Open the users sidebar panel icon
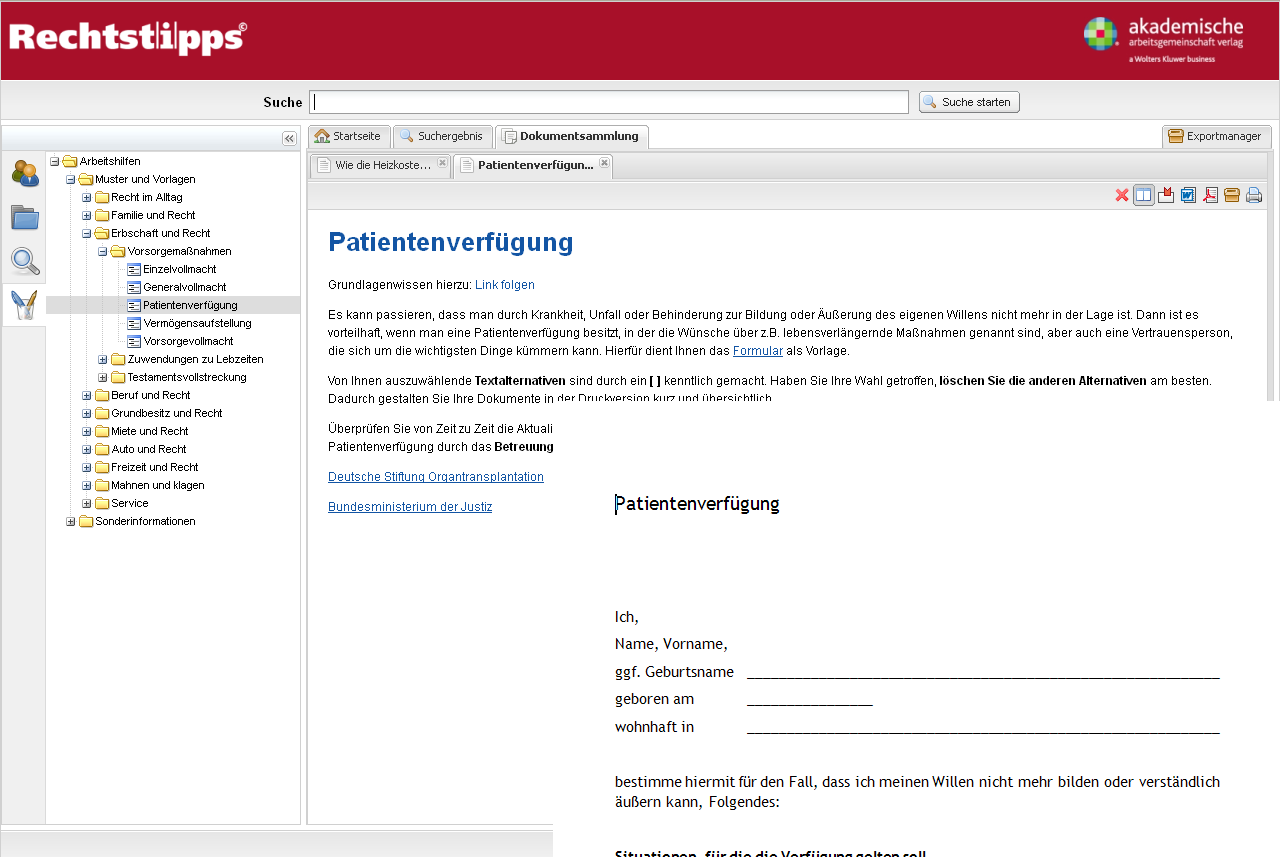This screenshot has width=1280, height=857. [24, 173]
